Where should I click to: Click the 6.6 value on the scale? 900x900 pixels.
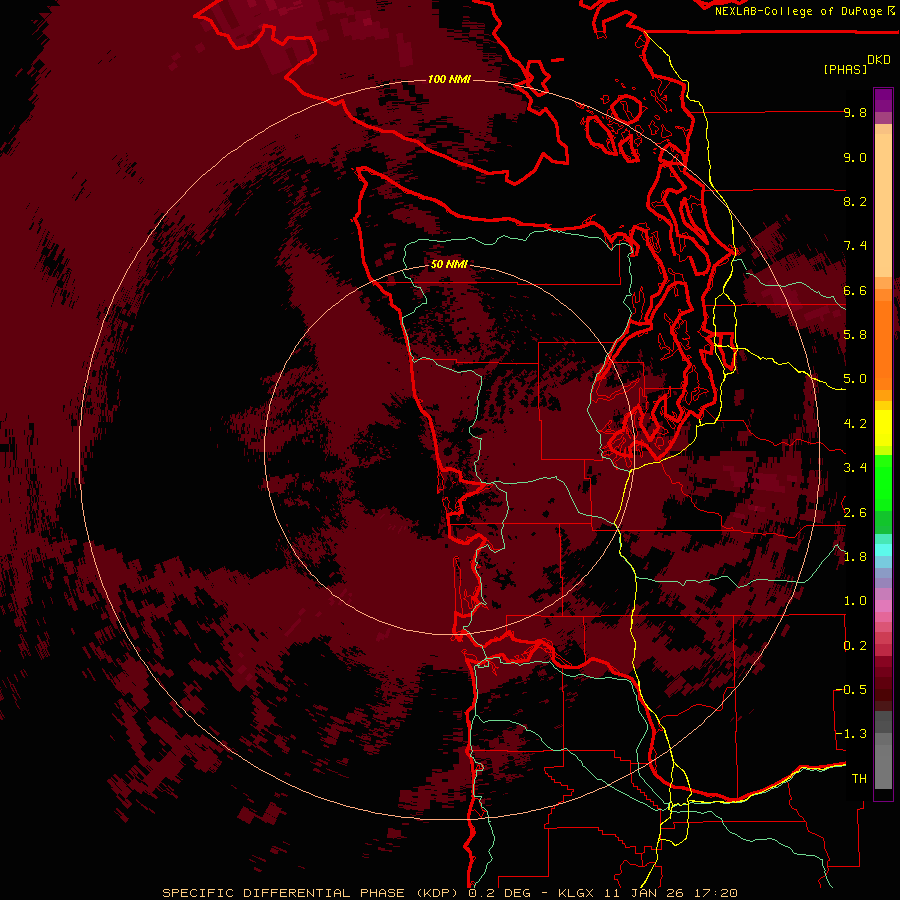[x=855, y=290]
